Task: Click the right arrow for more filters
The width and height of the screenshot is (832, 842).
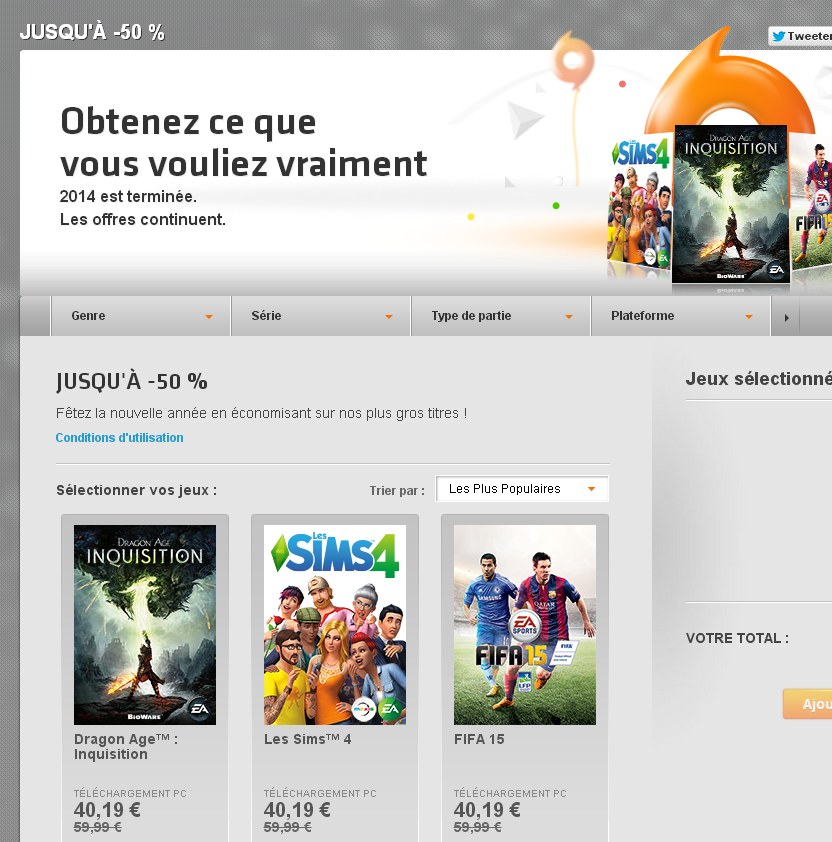Action: [x=785, y=316]
